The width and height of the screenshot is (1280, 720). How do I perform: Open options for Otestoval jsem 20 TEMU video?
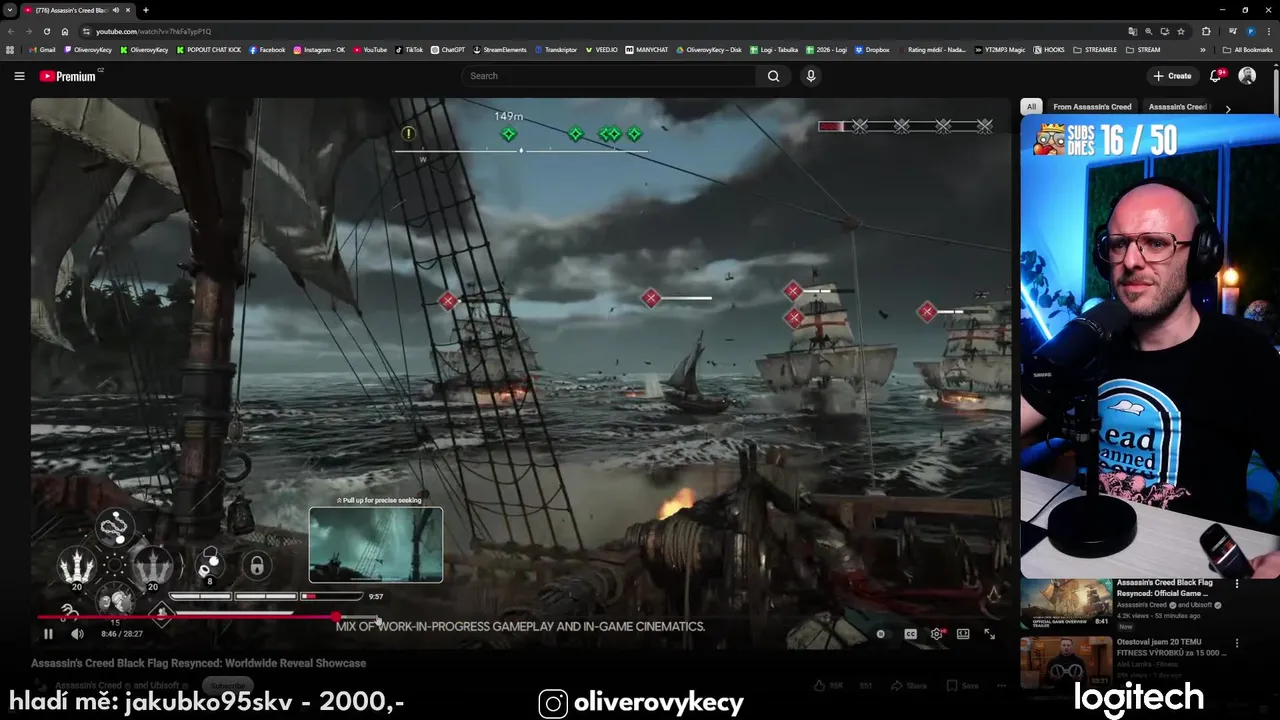1237,643
